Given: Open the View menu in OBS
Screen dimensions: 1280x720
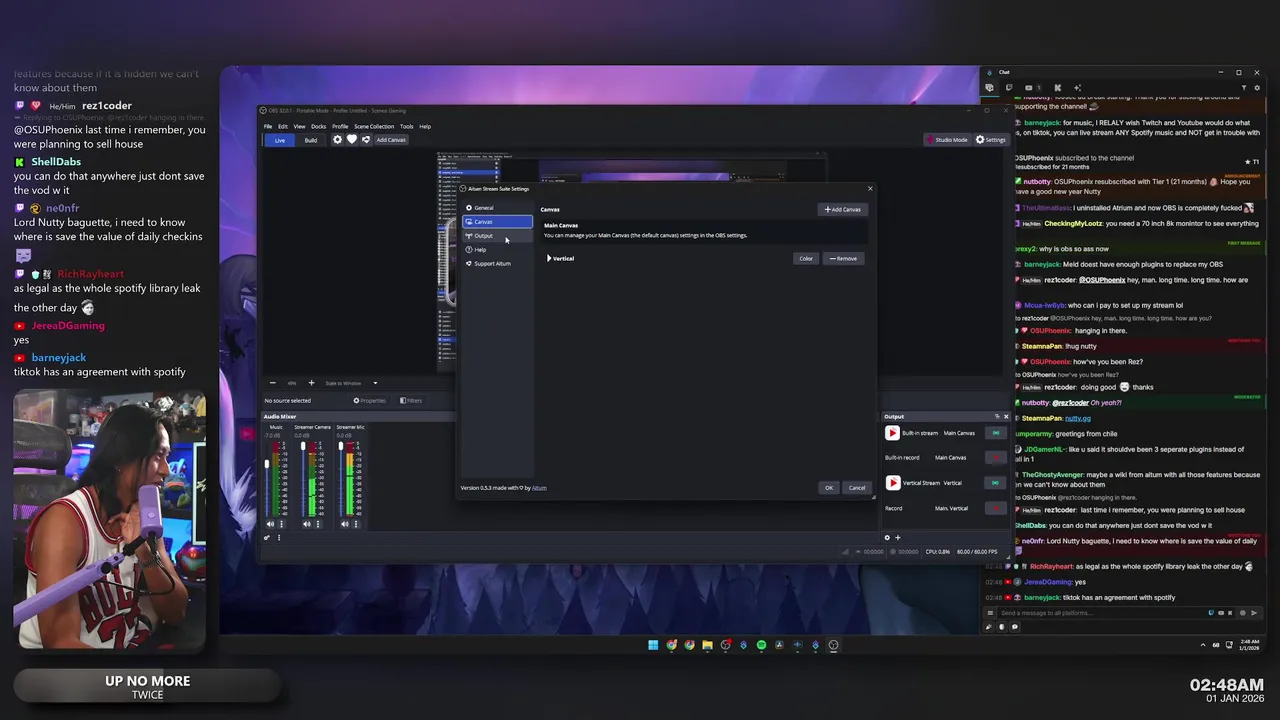Looking at the screenshot, I should tap(299, 126).
